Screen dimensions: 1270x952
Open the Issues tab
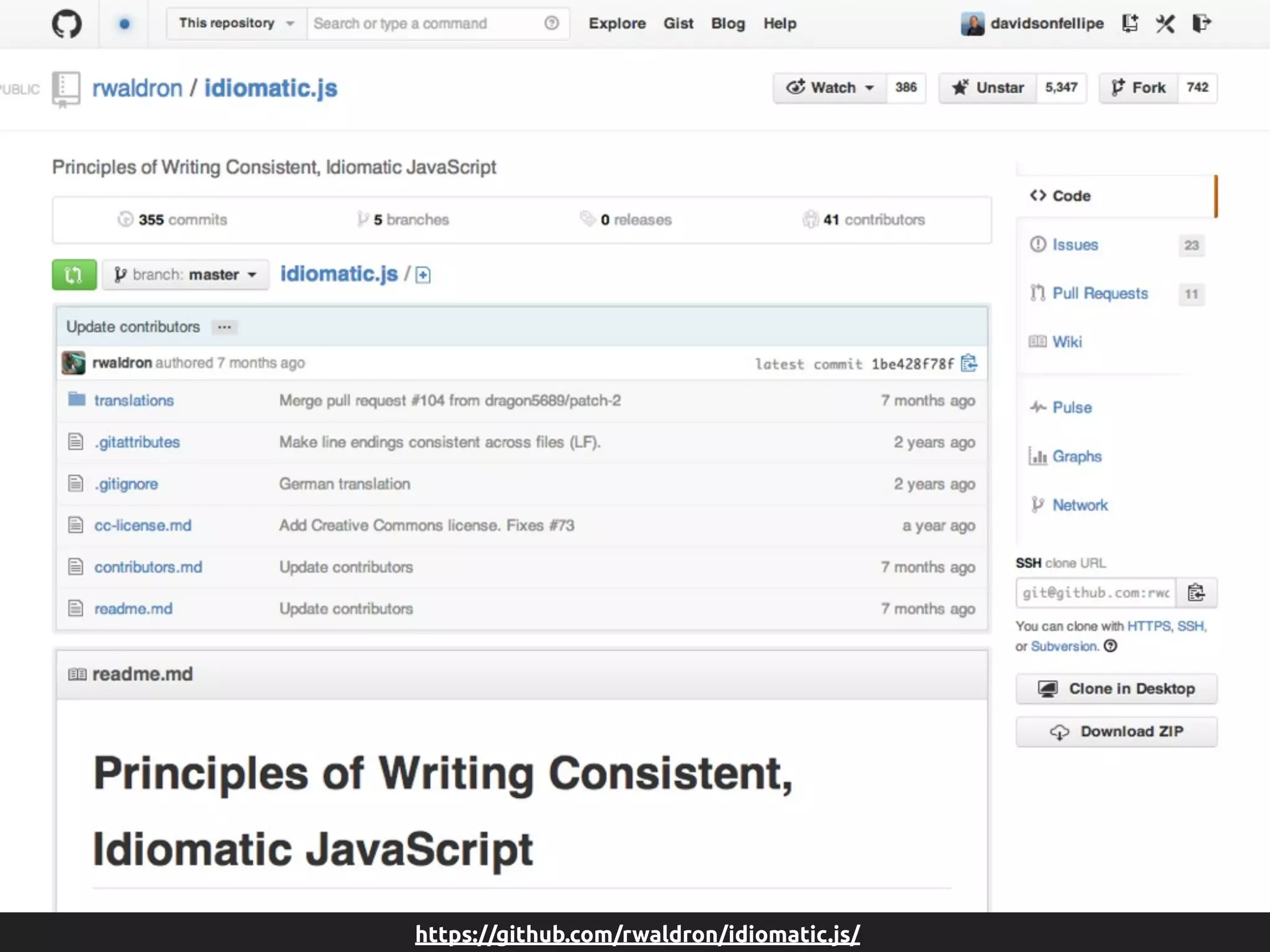[1075, 245]
